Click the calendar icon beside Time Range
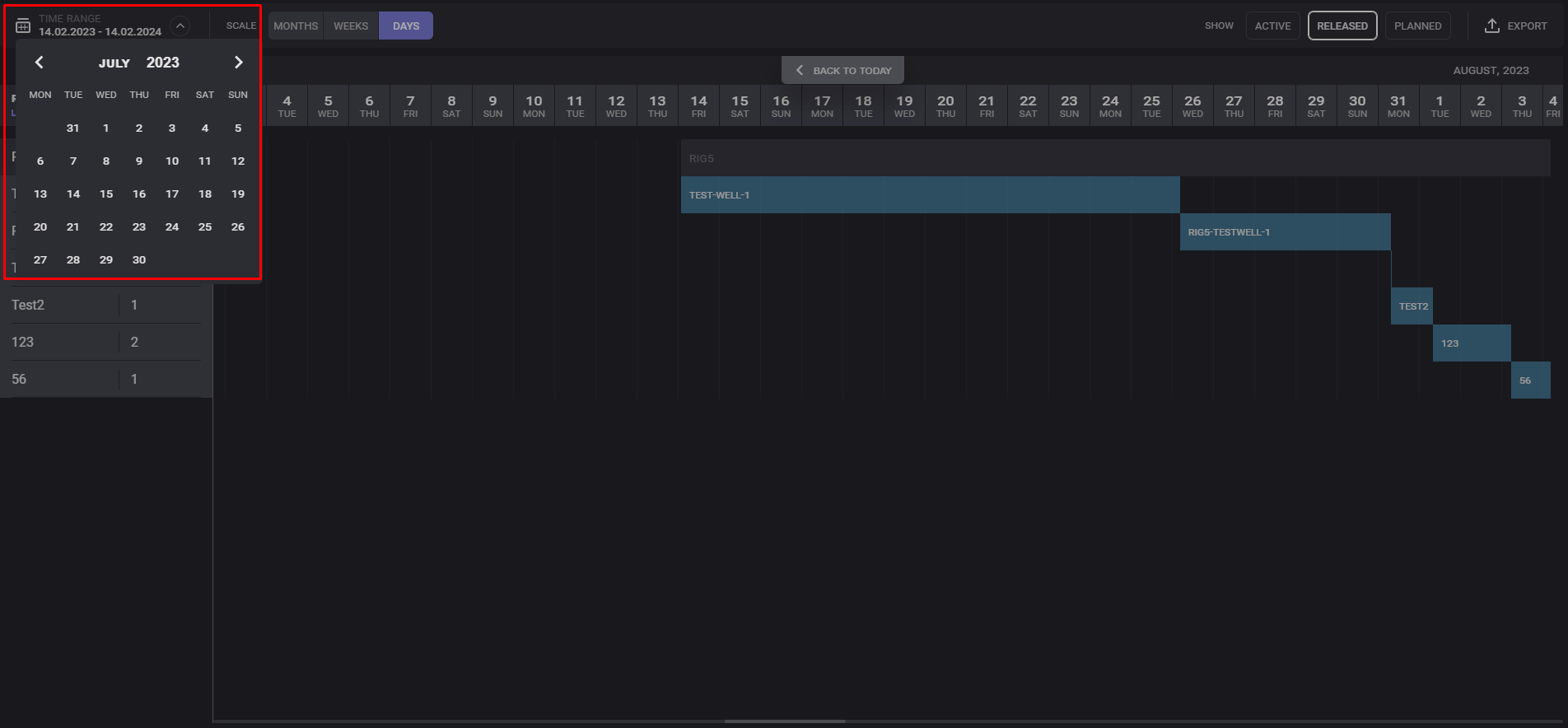Image resolution: width=1568 pixels, height=728 pixels. click(x=23, y=26)
